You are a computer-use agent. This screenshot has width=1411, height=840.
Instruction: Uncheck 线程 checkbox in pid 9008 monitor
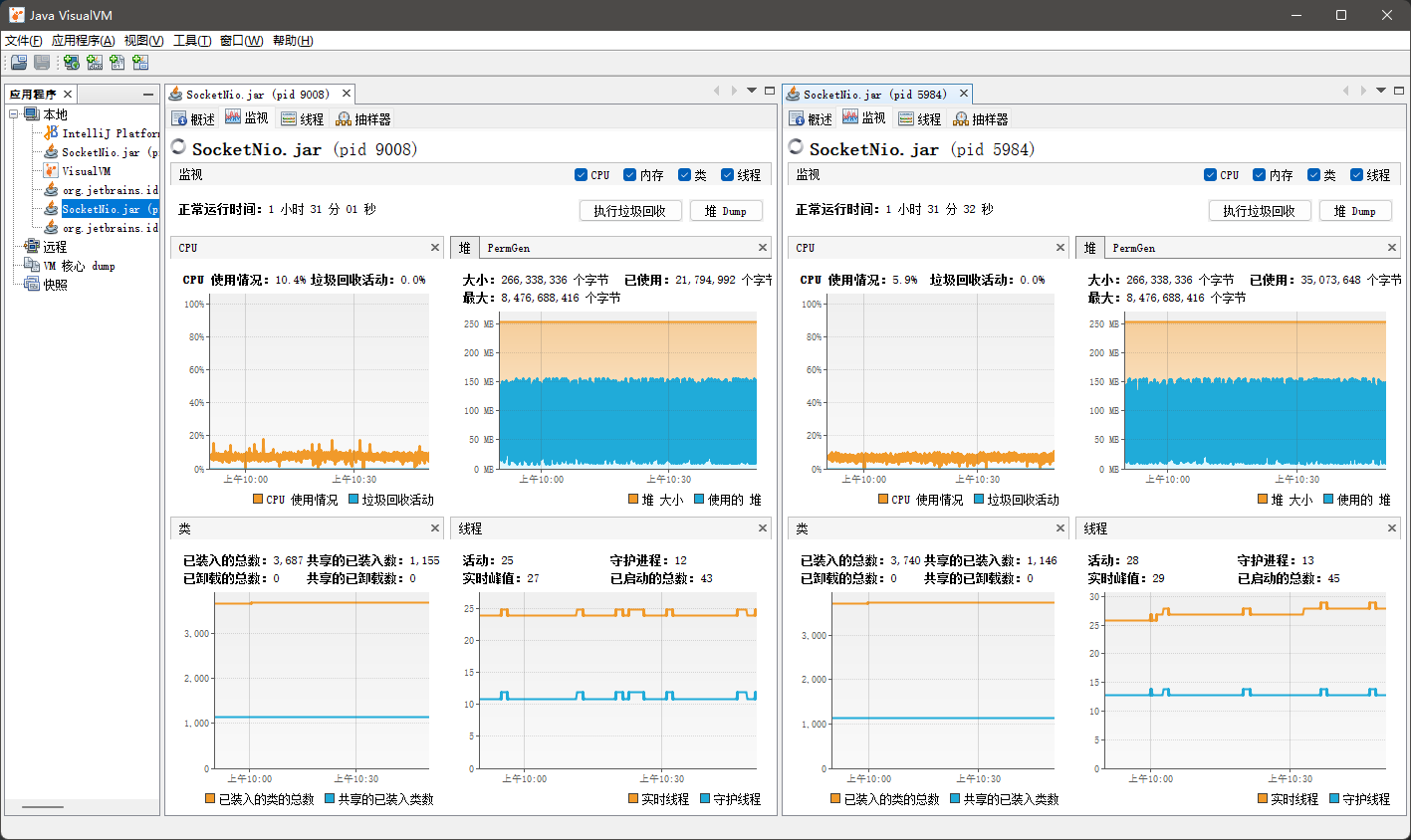(x=727, y=175)
